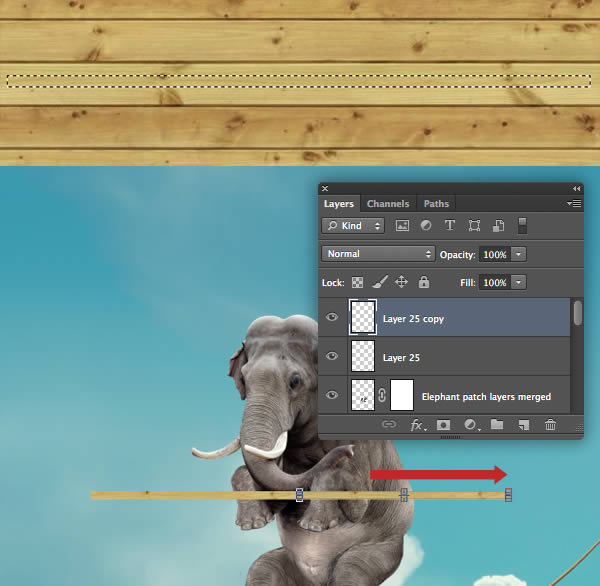The height and width of the screenshot is (586, 600).
Task: Click the Opacity value field
Action: click(x=495, y=254)
